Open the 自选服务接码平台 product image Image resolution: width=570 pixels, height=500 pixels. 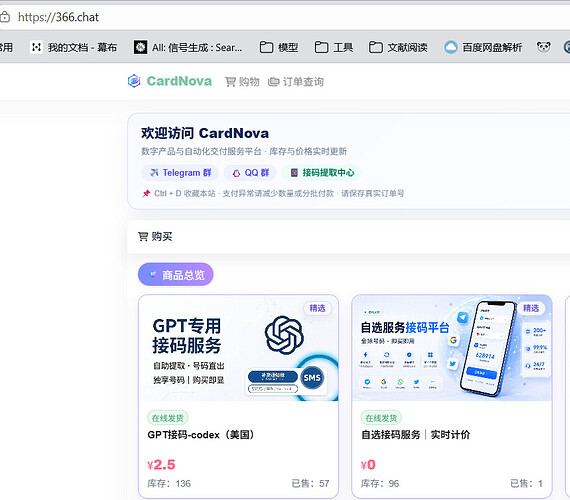452,348
